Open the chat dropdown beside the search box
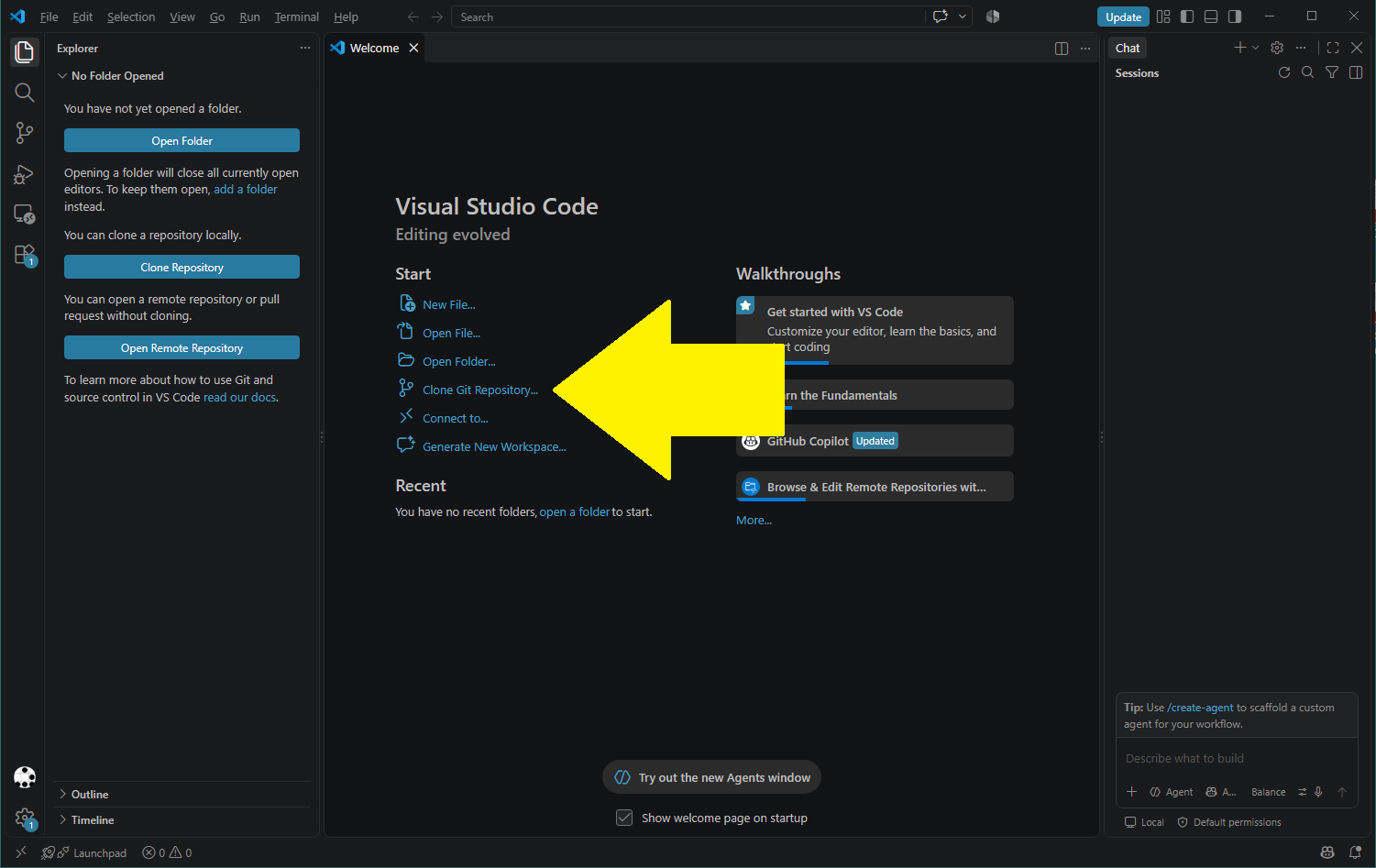The height and width of the screenshot is (868, 1376). (x=963, y=16)
